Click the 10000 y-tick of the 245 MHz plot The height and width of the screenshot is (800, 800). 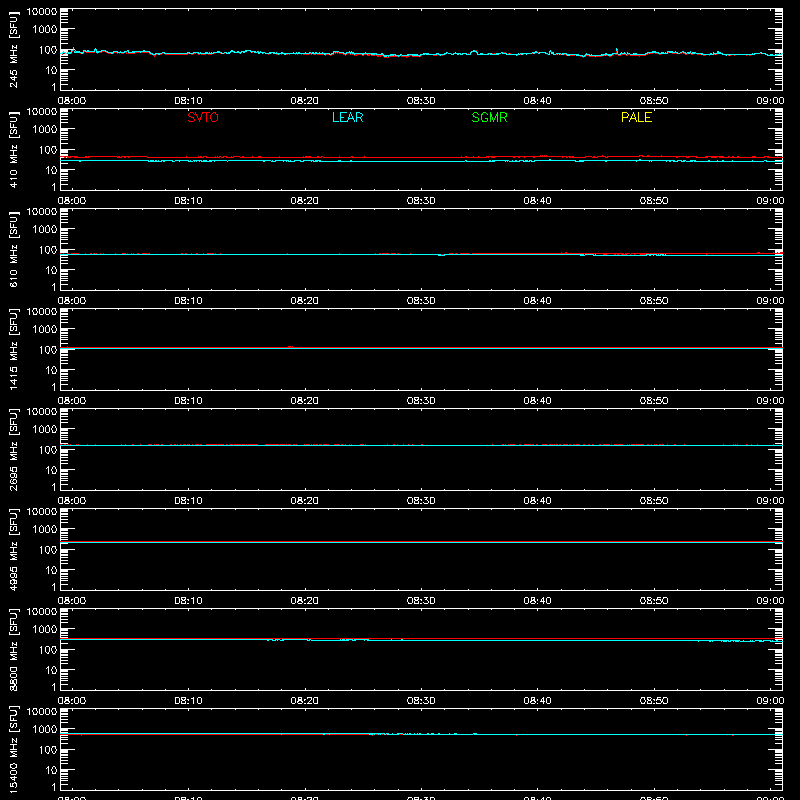point(42,11)
